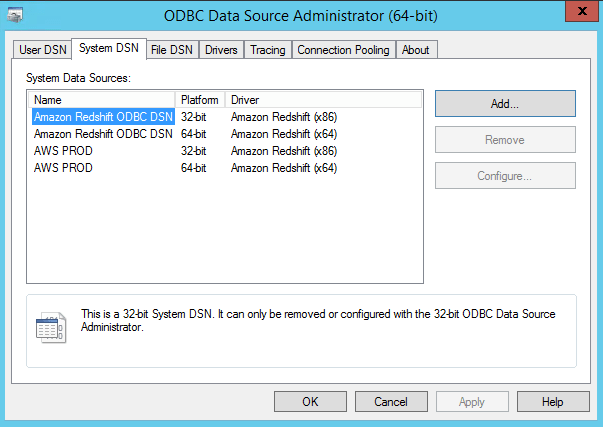Click Amazon Redshift (x64) driver in last row
Viewport: 603px width, 427px height.
click(284, 168)
